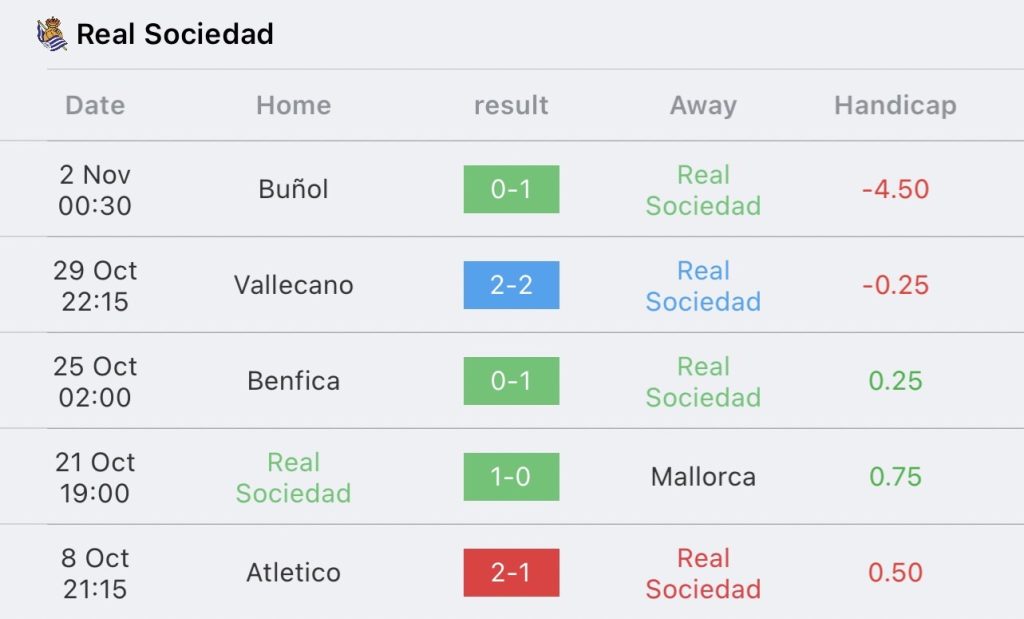The width and height of the screenshot is (1024, 619).
Task: Click the Atletico home team name
Action: pos(293,573)
